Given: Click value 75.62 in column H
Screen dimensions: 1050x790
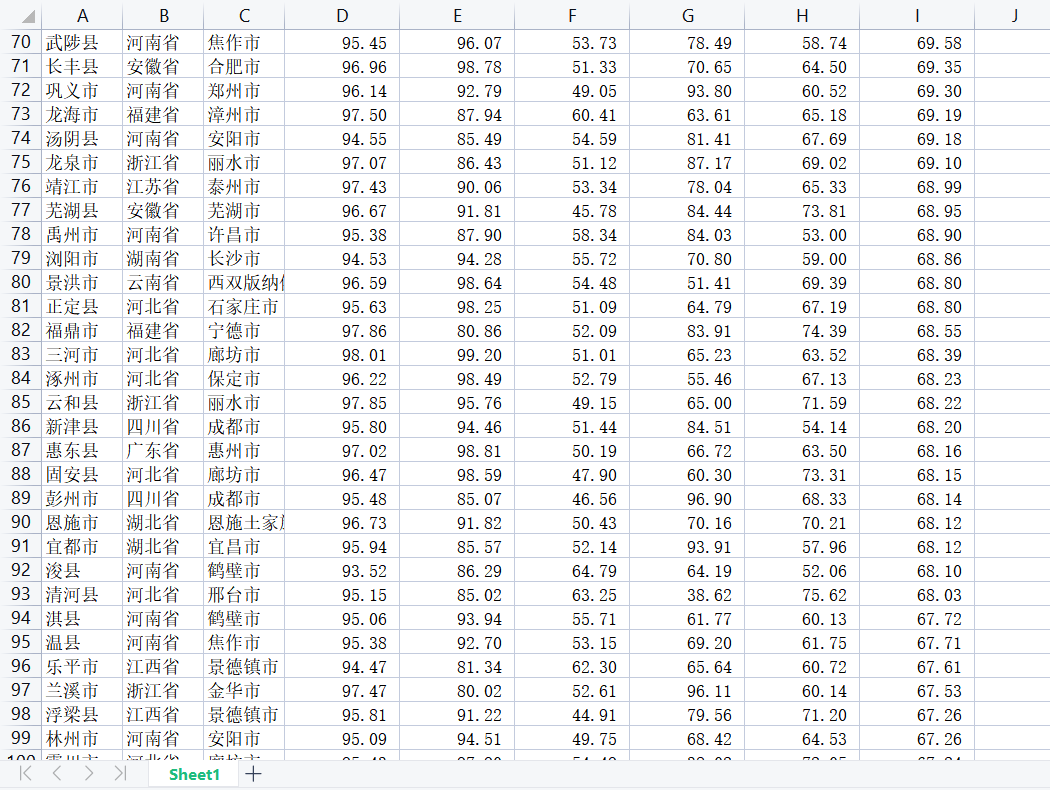Looking at the screenshot, I should click(802, 595).
